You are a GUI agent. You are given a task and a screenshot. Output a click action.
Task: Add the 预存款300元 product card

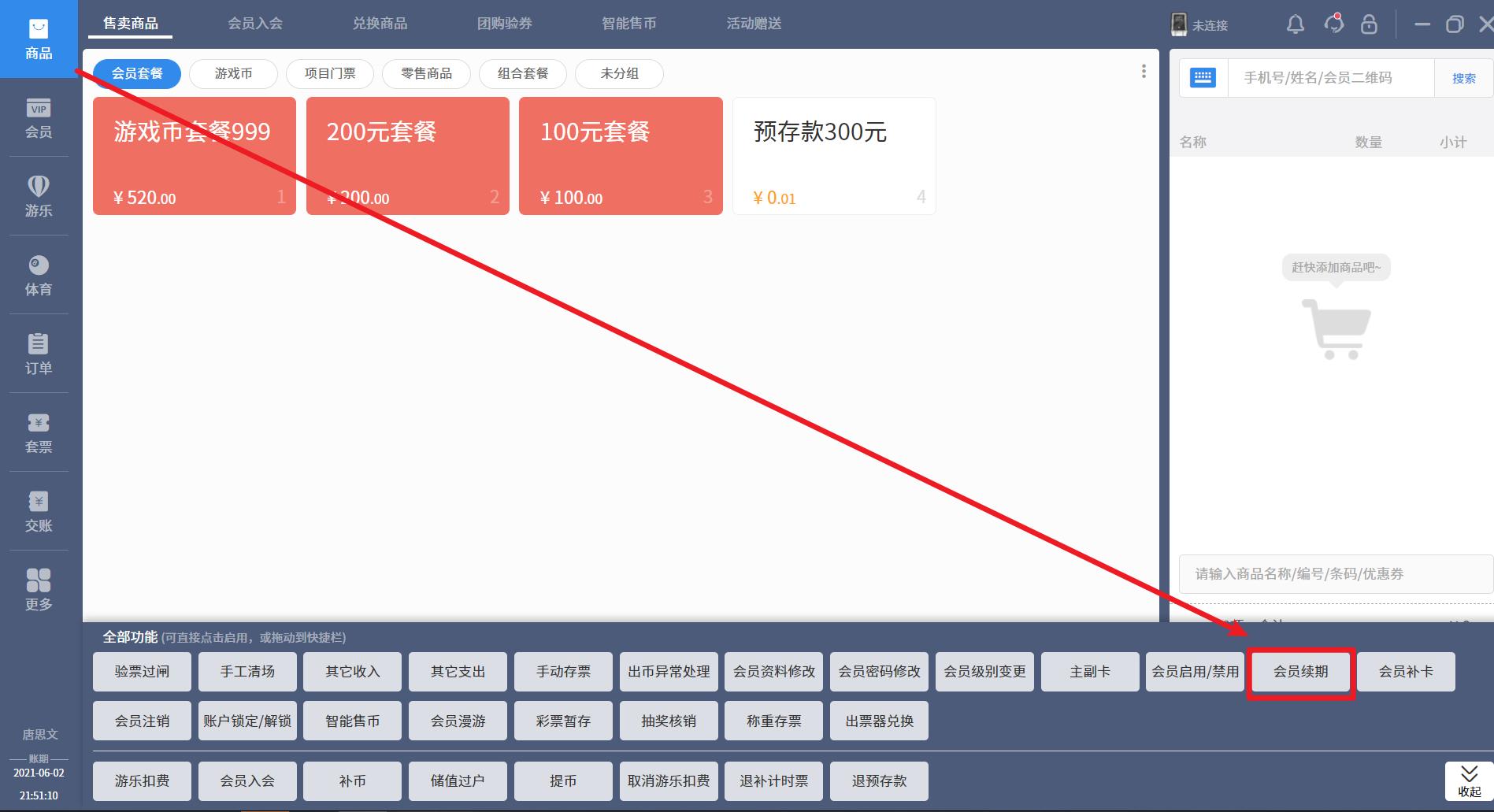click(x=834, y=156)
